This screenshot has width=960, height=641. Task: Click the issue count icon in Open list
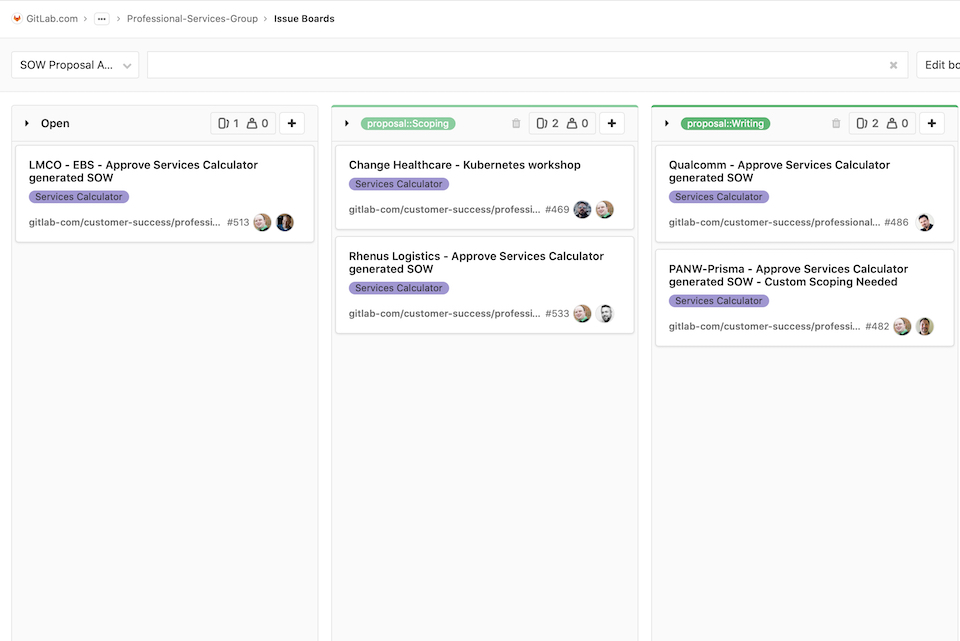pyautogui.click(x=223, y=123)
